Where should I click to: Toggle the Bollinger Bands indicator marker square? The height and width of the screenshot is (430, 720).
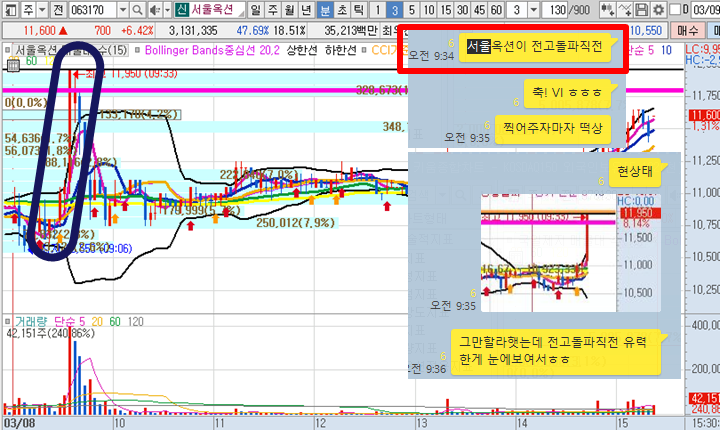pos(137,50)
